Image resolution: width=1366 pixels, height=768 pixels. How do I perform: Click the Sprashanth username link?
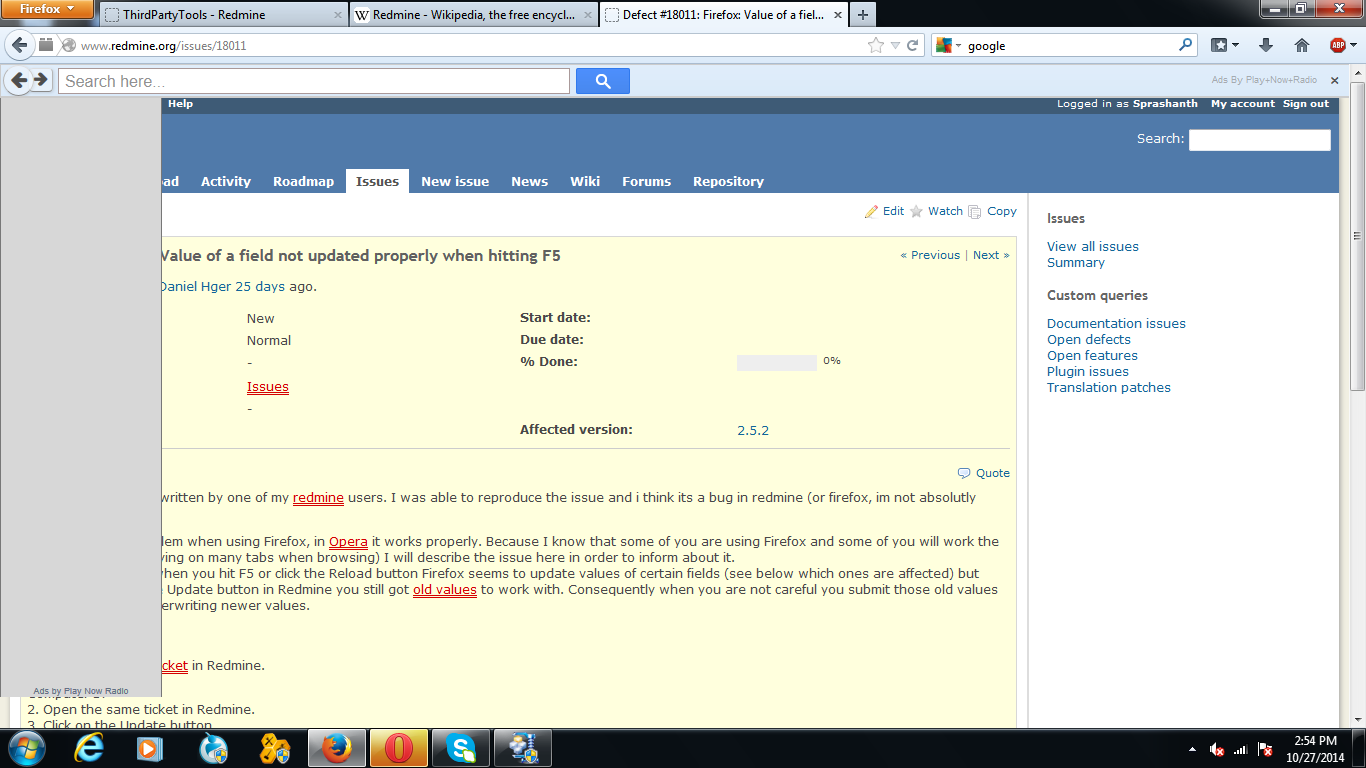click(1165, 104)
